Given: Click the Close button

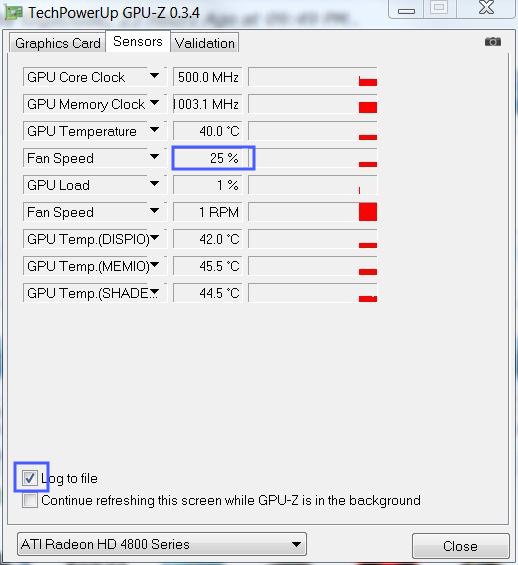Looking at the screenshot, I should tap(460, 546).
